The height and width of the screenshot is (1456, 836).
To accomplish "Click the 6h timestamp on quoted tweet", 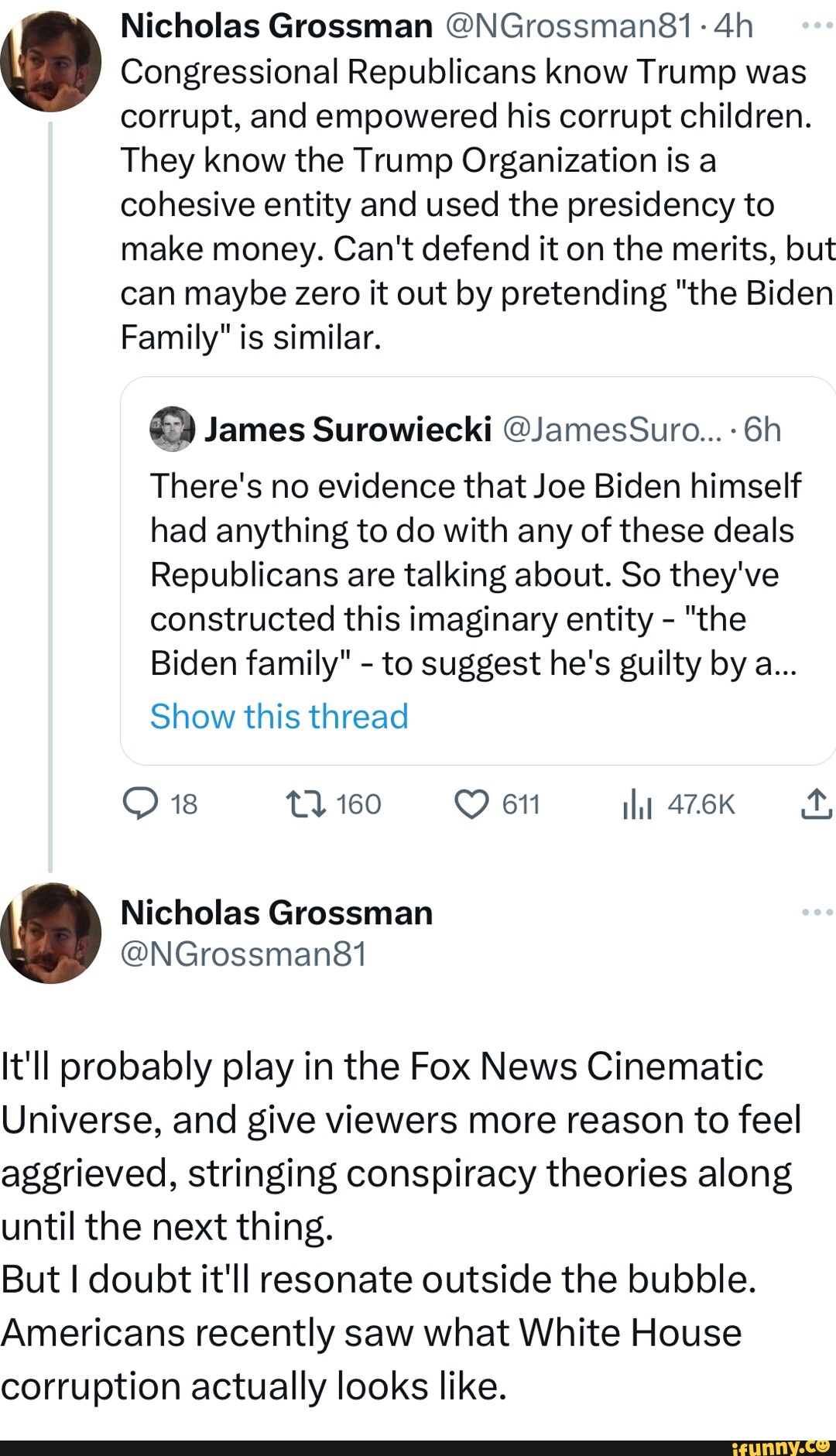I will pos(762,430).
